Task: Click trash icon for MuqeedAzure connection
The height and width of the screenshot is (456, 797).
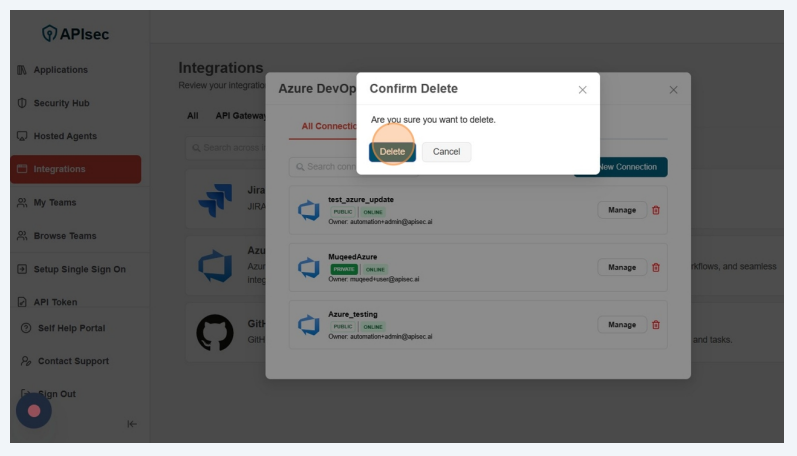Action: pyautogui.click(x=656, y=267)
